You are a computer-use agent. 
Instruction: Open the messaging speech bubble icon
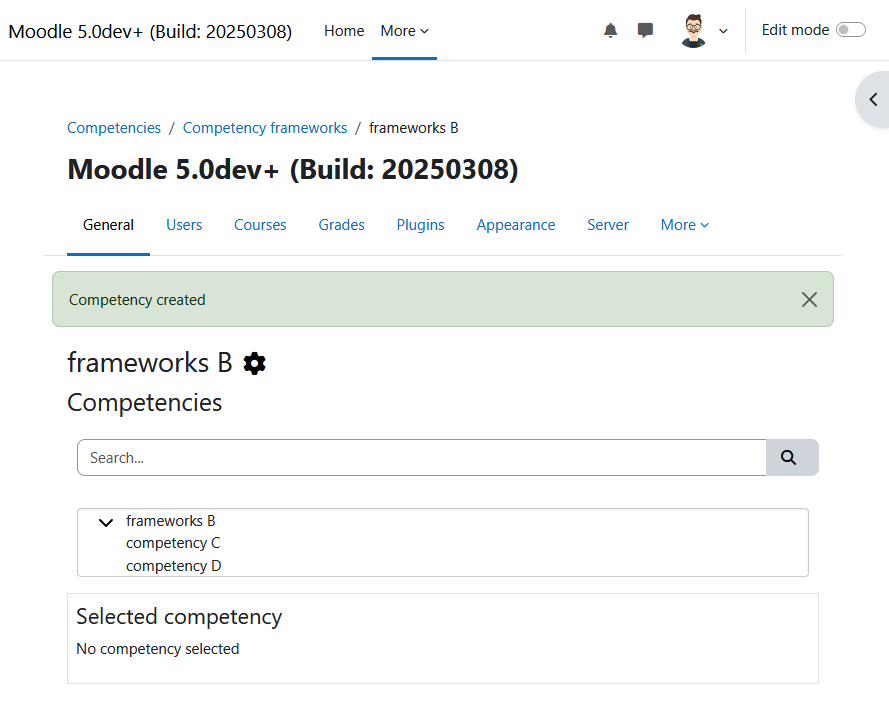pyautogui.click(x=645, y=30)
